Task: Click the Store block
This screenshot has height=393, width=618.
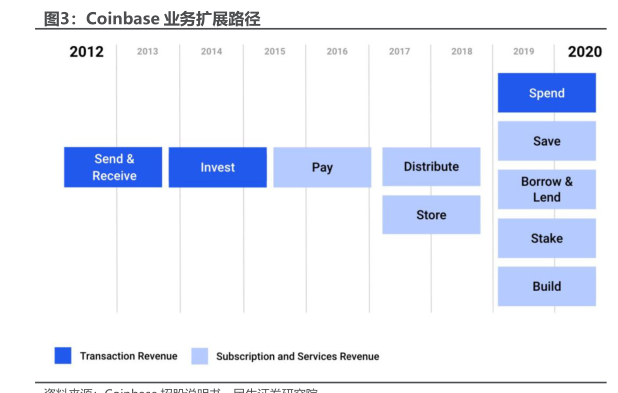Action: tap(431, 215)
